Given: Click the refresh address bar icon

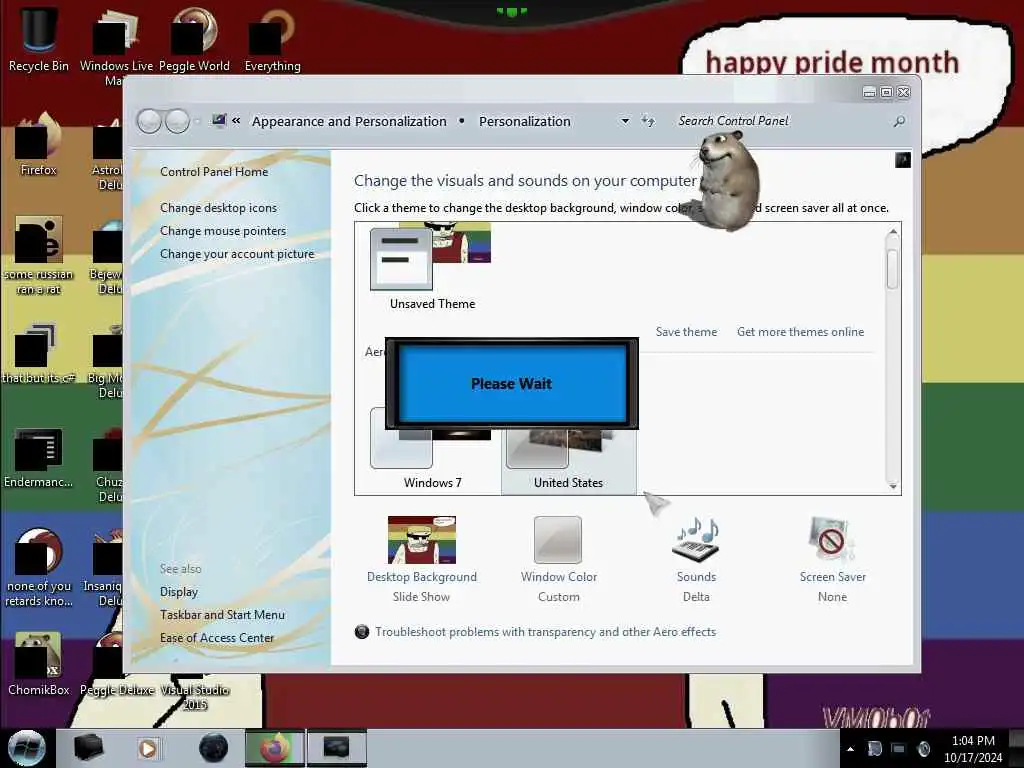Looking at the screenshot, I should coord(648,121).
